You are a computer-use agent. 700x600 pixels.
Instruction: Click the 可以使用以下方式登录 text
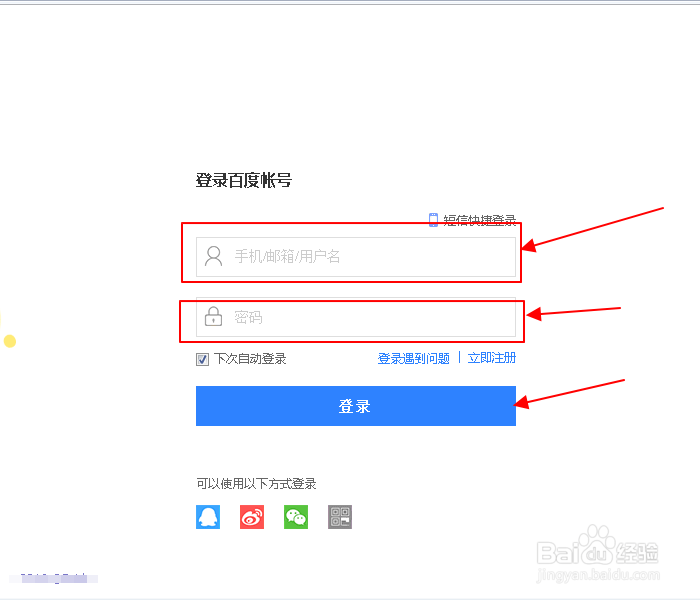coord(256,483)
